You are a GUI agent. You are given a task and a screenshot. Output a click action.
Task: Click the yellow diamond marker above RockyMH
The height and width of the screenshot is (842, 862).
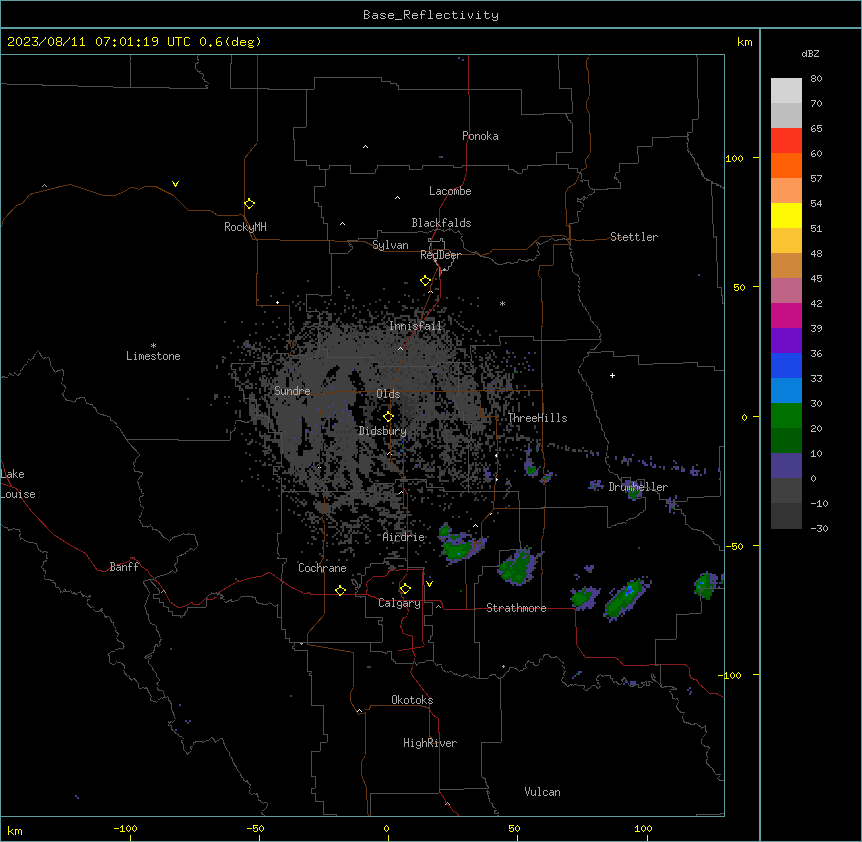click(250, 204)
